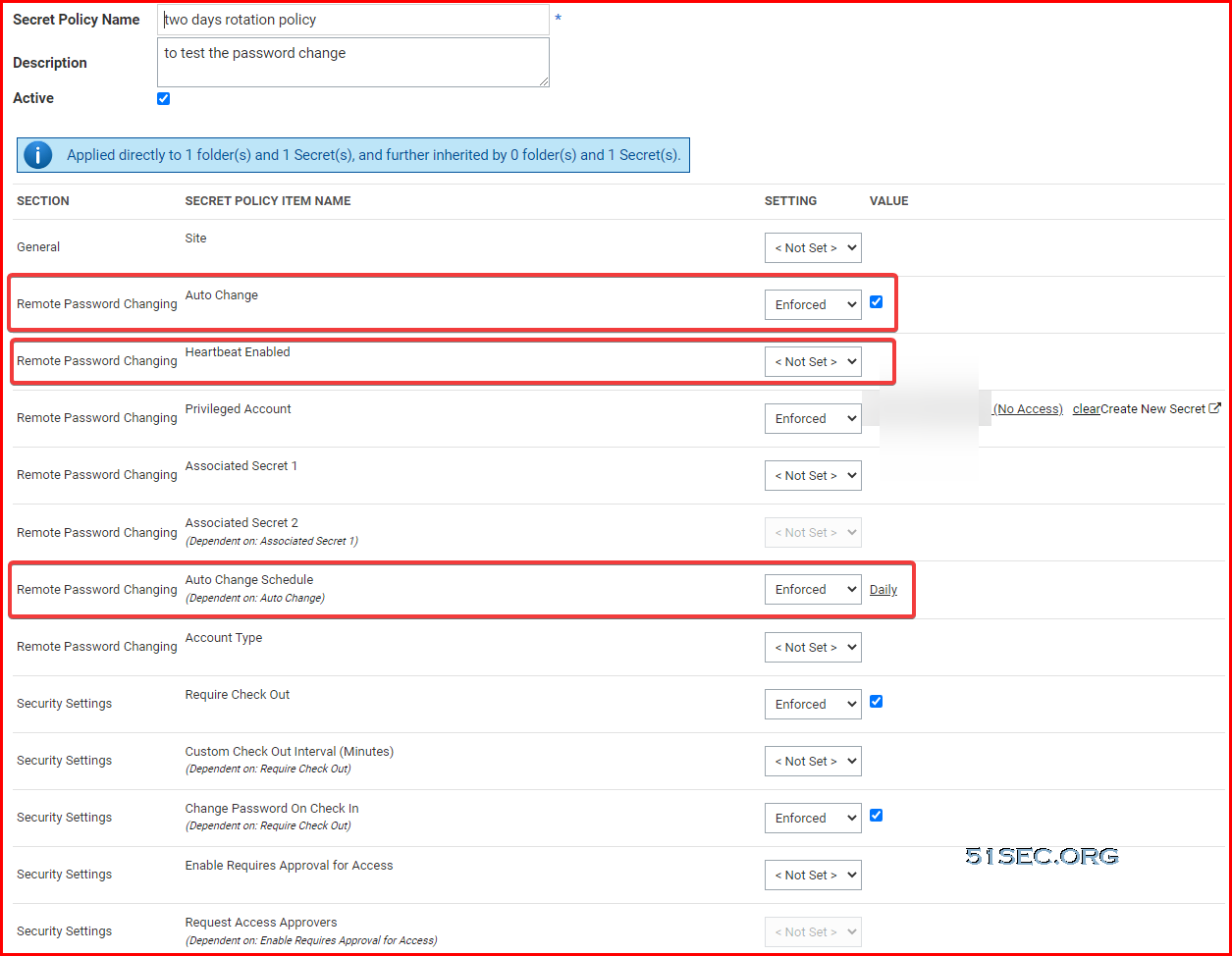Click the Associated Secret 1 item name

241,466
